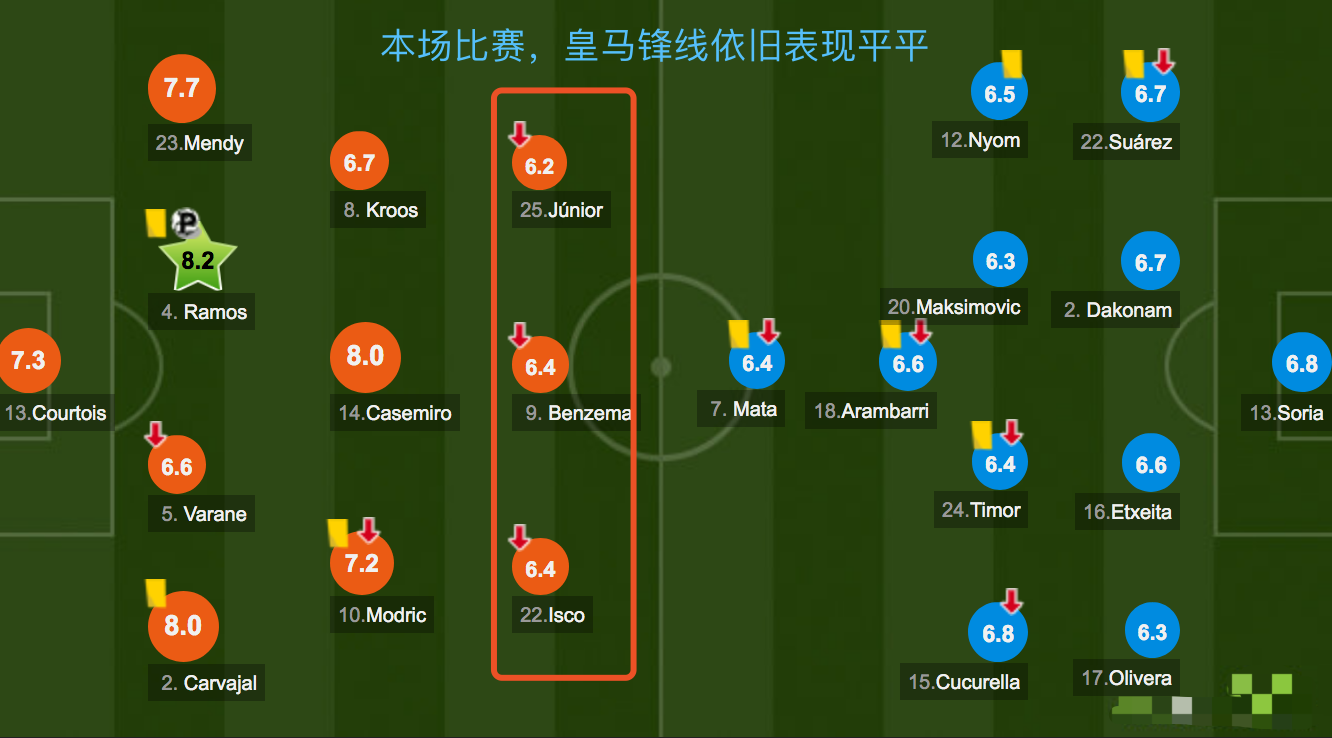Click the blue Chinese headline text
Screen dimensions: 1332x738
655,46
